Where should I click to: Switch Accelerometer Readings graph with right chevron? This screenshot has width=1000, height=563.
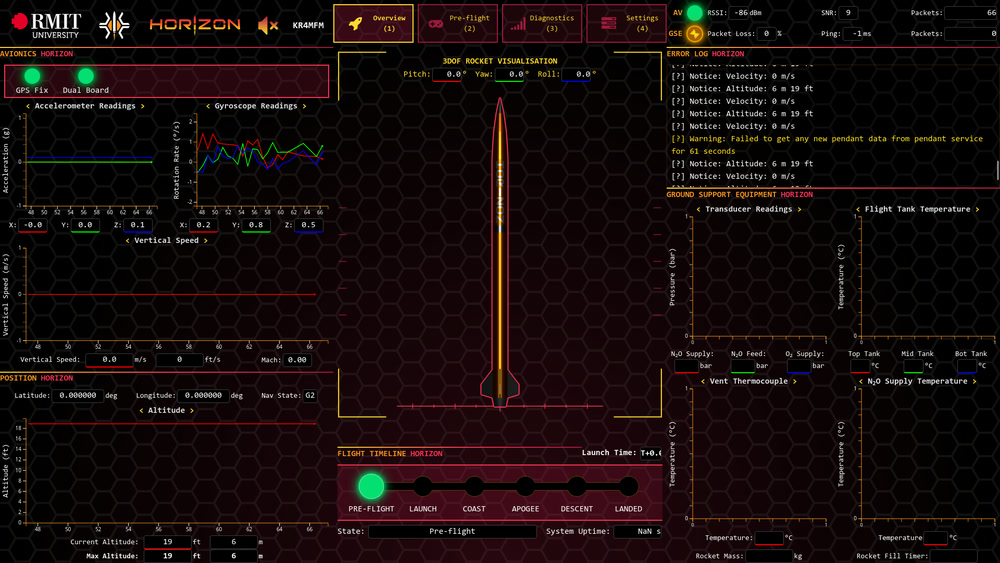pyautogui.click(x=143, y=106)
